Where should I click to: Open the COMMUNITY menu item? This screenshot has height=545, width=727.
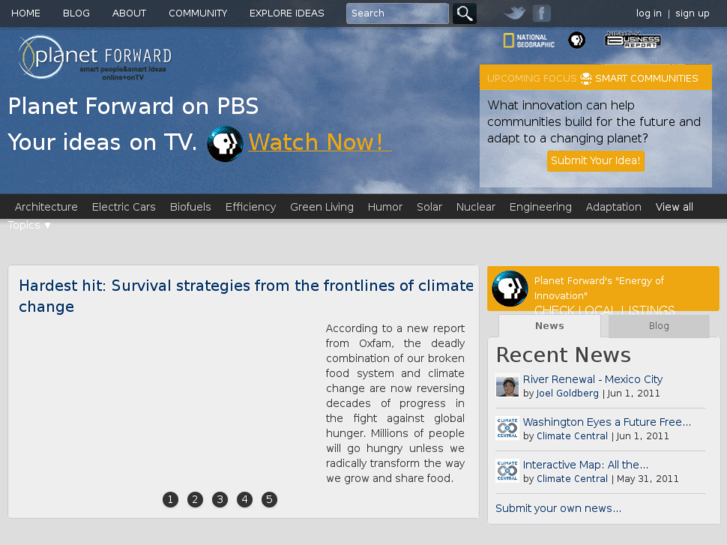[198, 13]
